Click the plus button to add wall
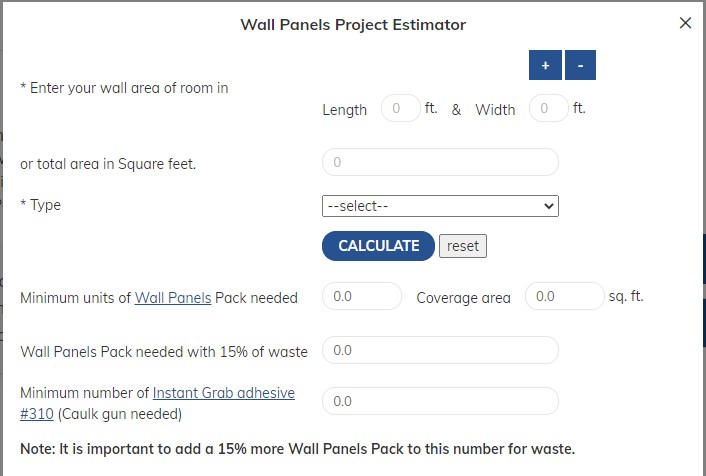This screenshot has height=476, width=706. click(545, 66)
